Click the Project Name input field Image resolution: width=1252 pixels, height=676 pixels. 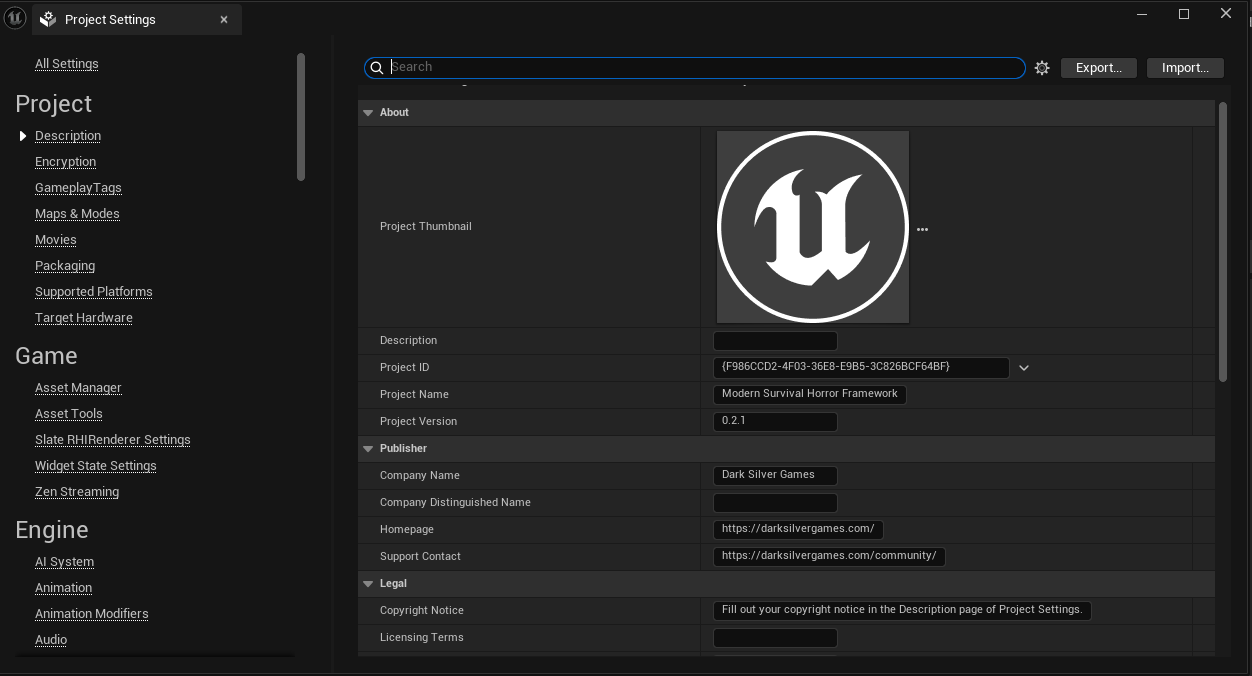pyautogui.click(x=809, y=394)
